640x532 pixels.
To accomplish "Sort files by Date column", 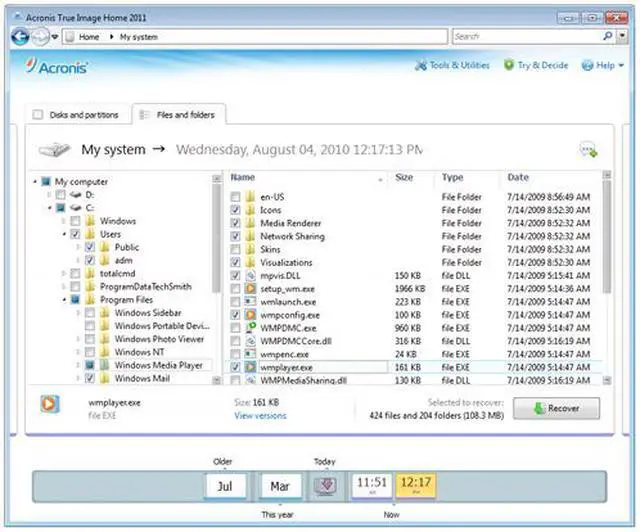I will coord(518,177).
